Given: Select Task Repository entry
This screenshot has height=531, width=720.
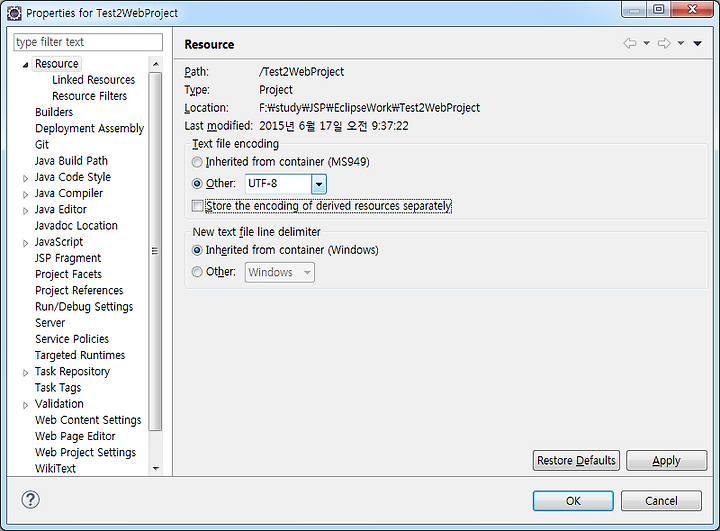Looking at the screenshot, I should [72, 371].
